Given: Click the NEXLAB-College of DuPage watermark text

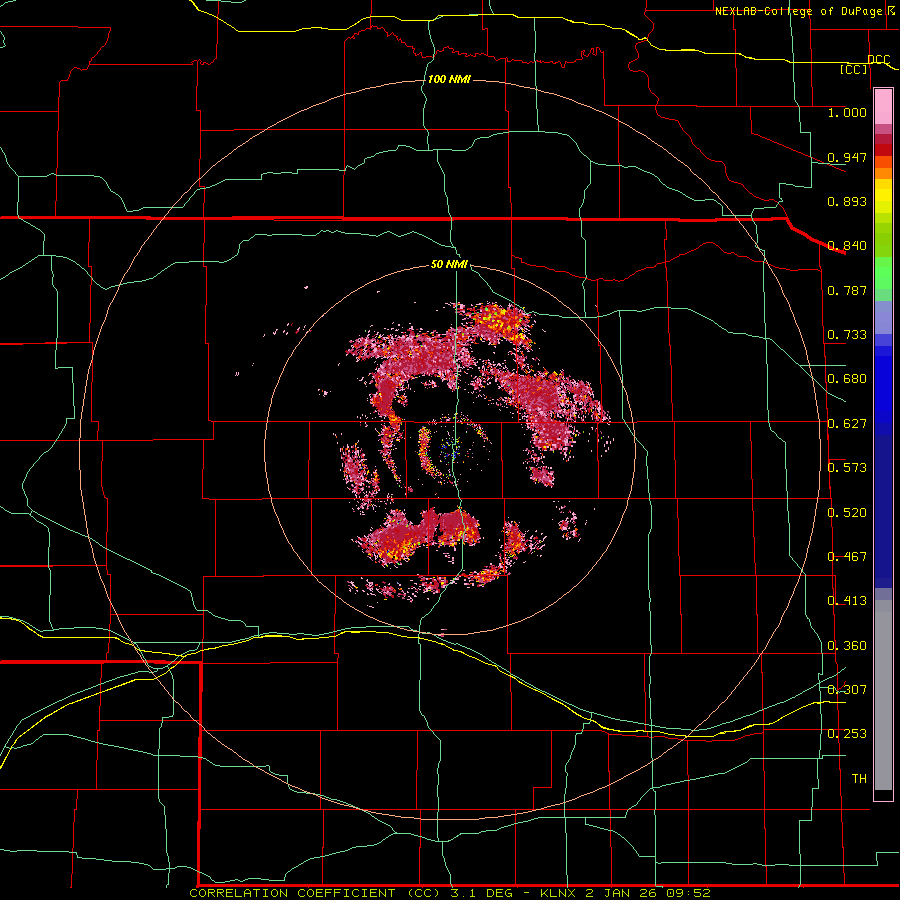Looking at the screenshot, I should pyautogui.click(x=806, y=11).
